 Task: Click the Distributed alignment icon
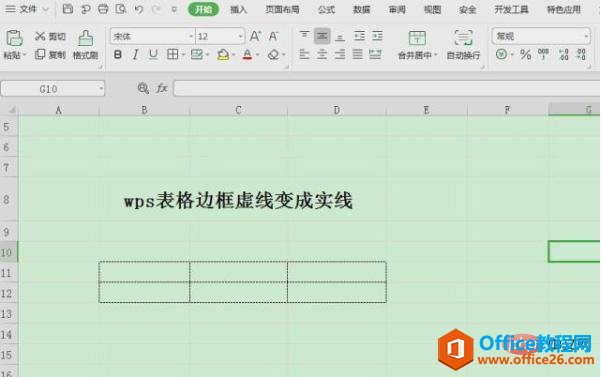(x=375, y=54)
